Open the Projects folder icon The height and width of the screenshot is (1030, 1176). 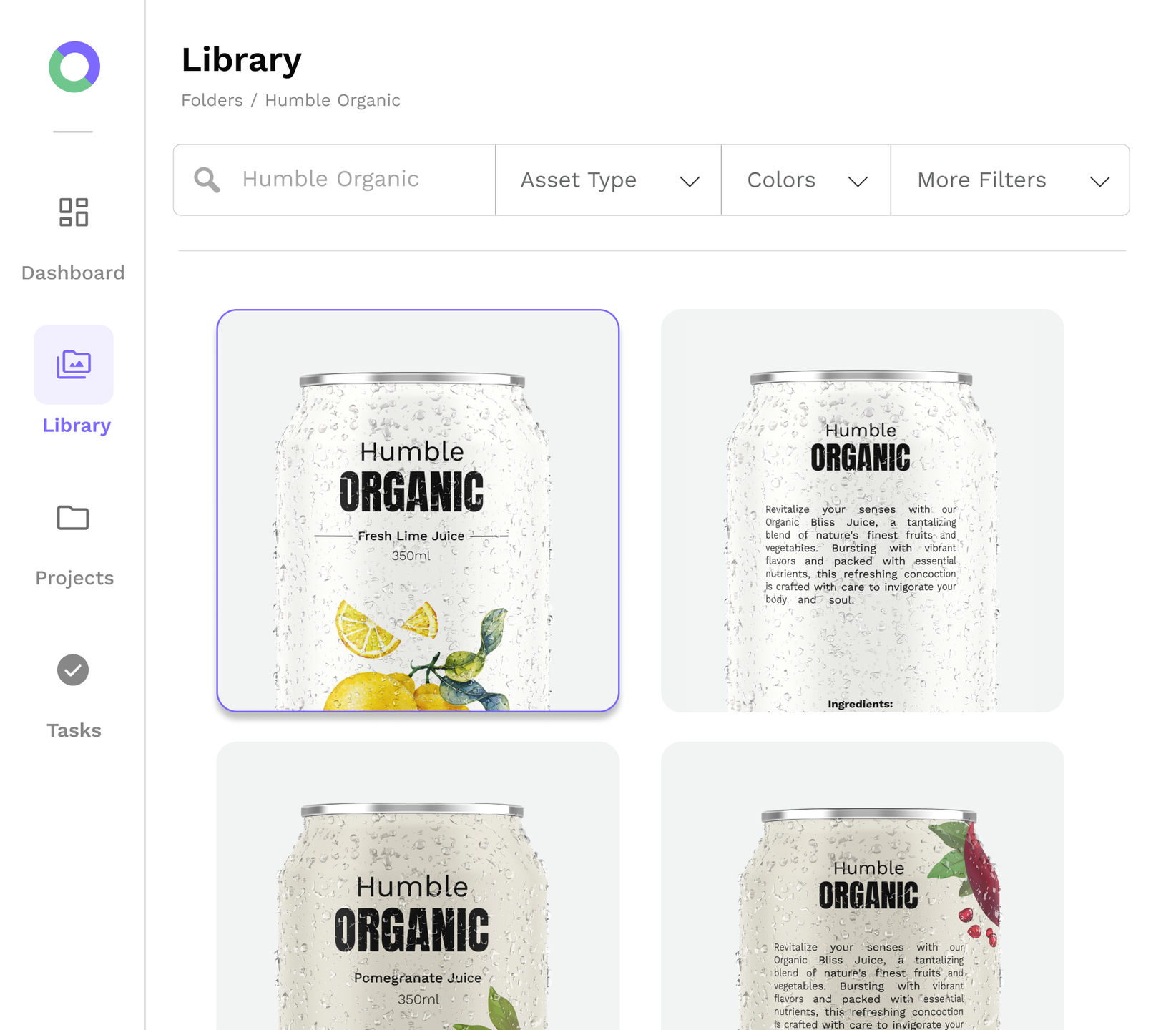click(x=73, y=517)
